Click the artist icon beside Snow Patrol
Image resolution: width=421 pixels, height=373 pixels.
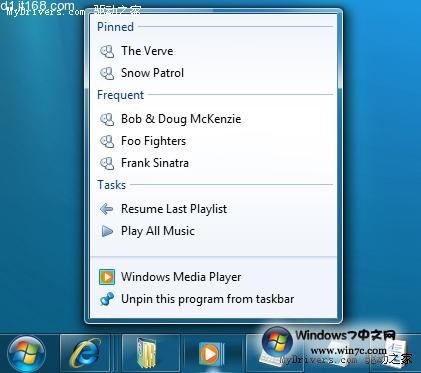pyautogui.click(x=107, y=73)
